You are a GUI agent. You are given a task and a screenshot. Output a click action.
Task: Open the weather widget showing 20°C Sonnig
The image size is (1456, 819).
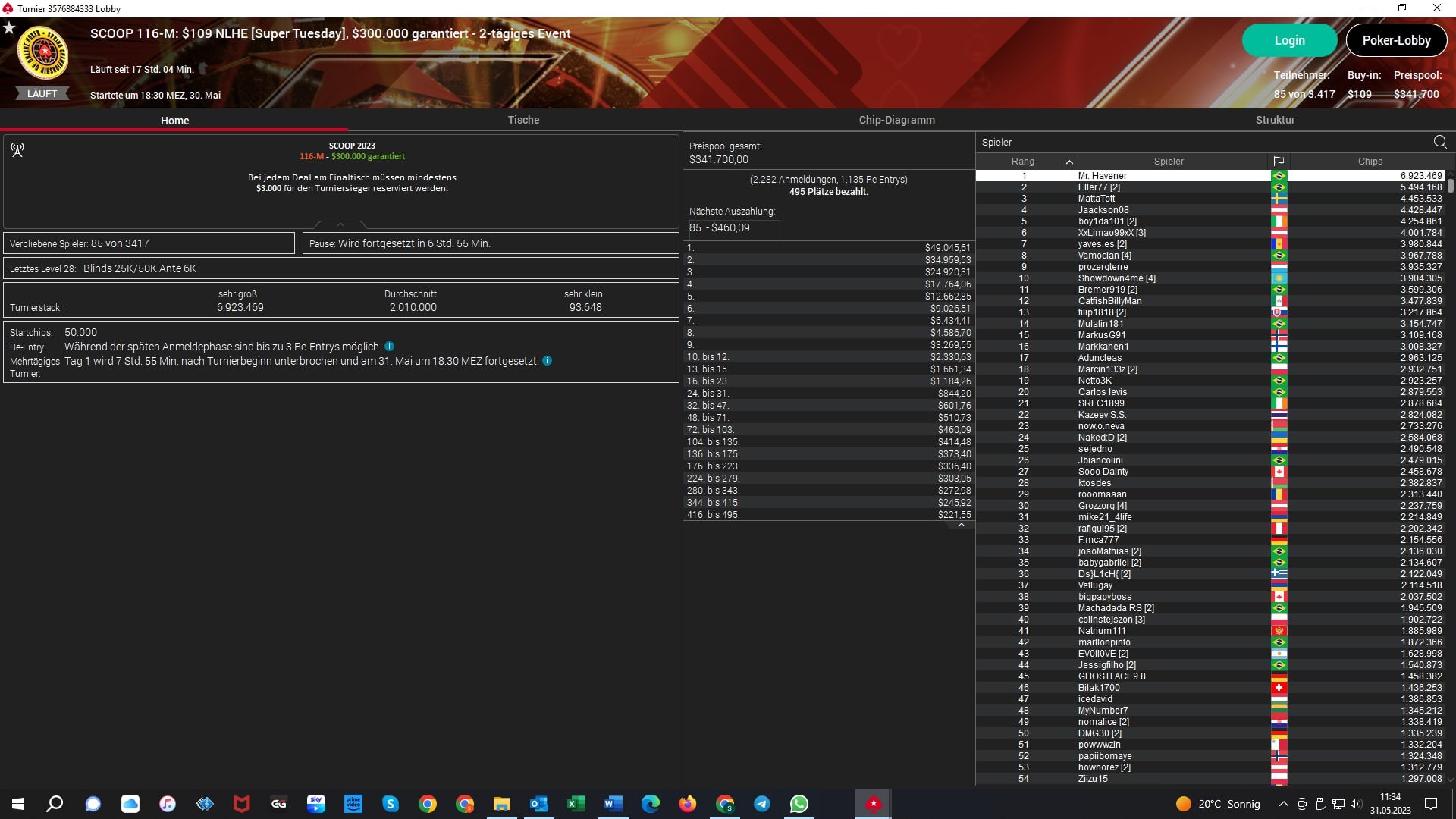[1218, 804]
